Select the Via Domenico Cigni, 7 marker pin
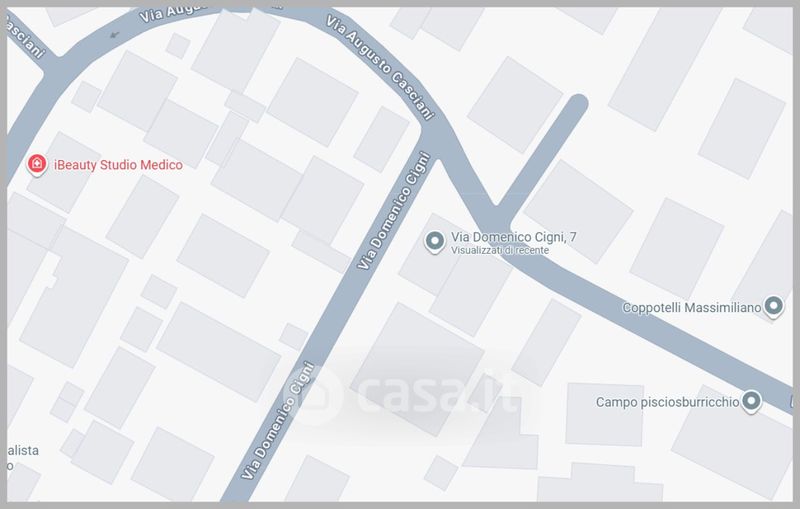Viewport: 800px width, 509px height. click(x=435, y=241)
